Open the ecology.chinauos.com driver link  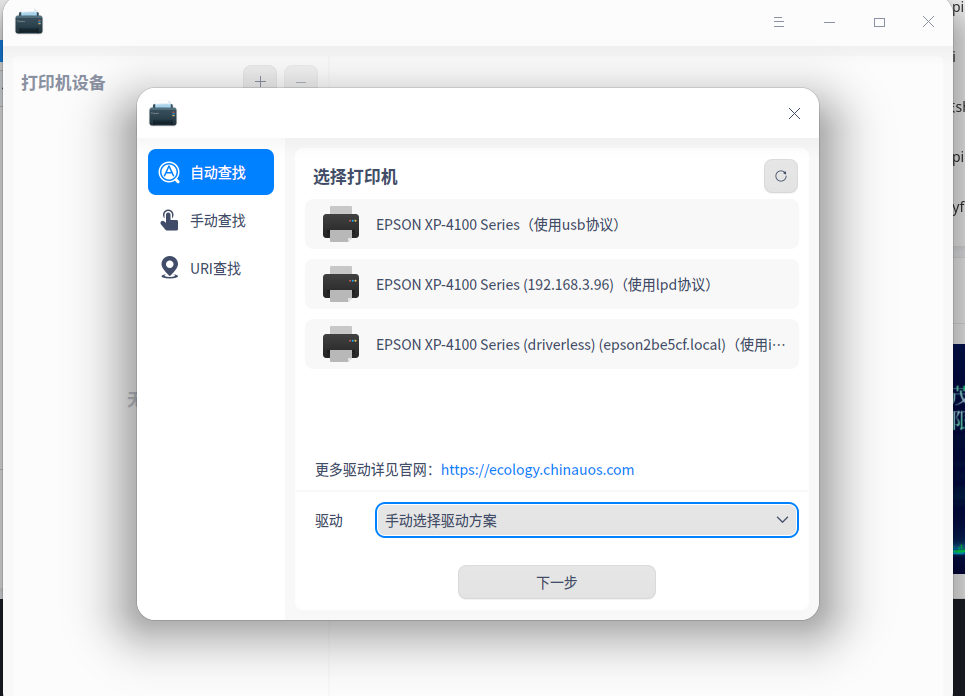(537, 469)
